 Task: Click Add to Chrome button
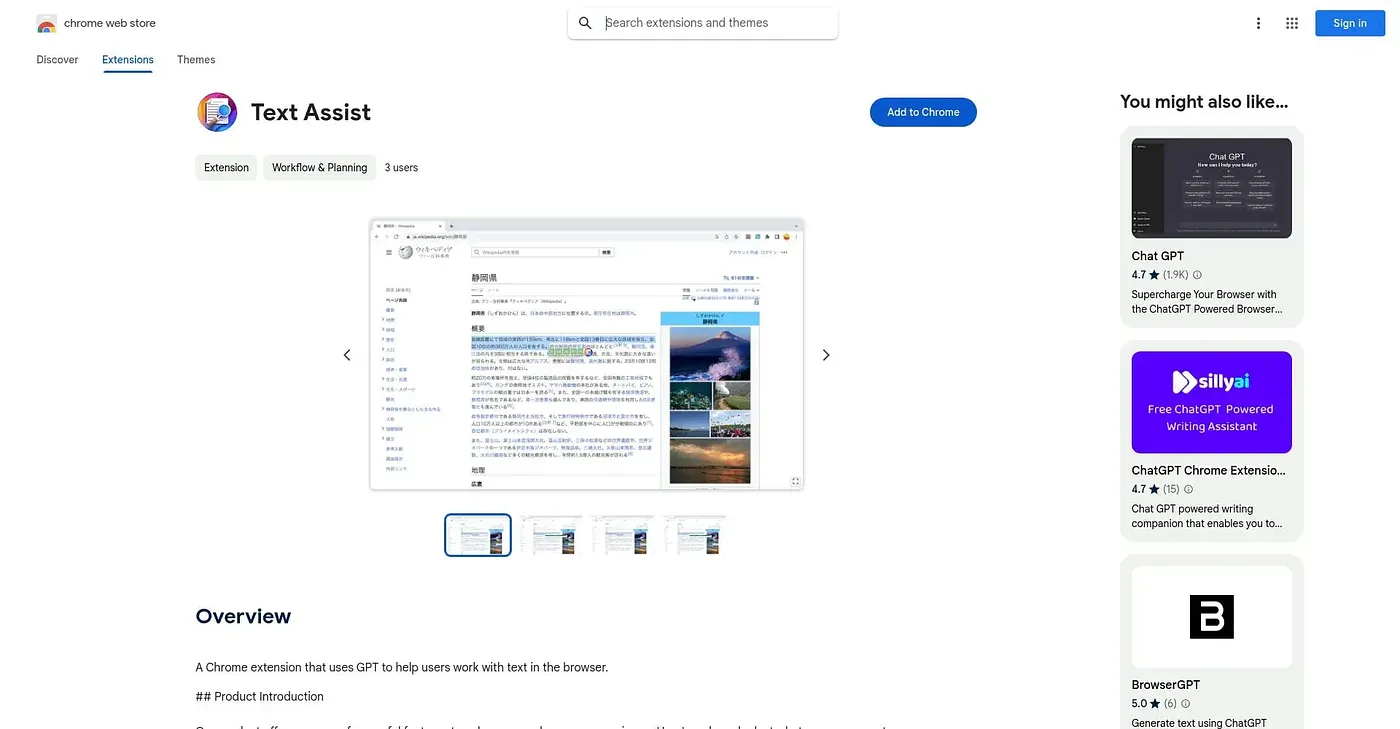923,112
